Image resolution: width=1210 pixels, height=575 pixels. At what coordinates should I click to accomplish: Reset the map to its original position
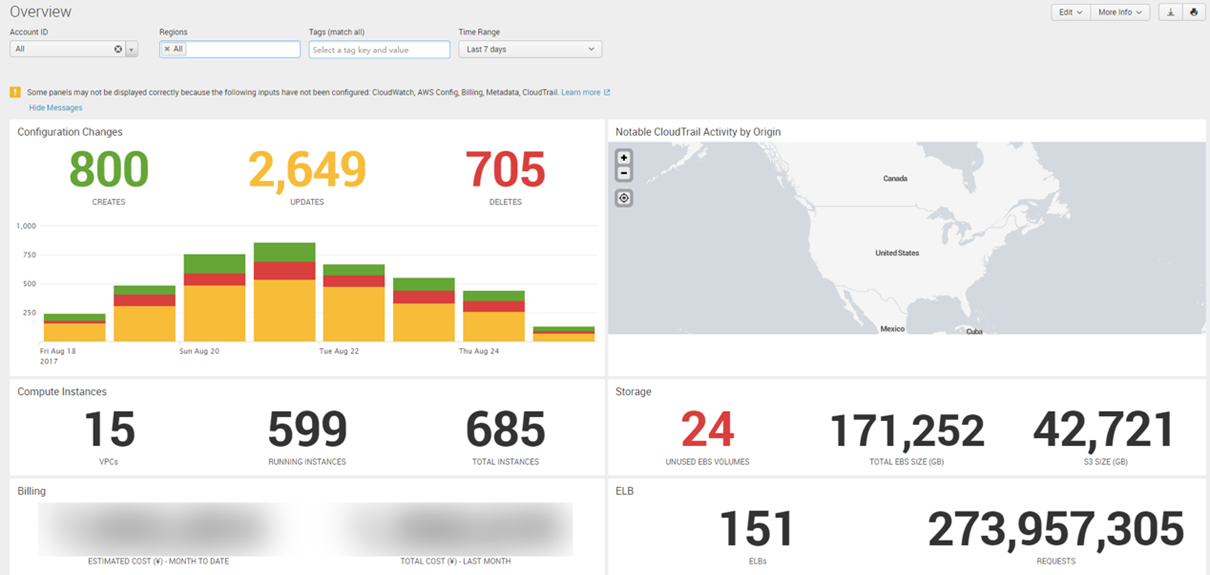(624, 198)
